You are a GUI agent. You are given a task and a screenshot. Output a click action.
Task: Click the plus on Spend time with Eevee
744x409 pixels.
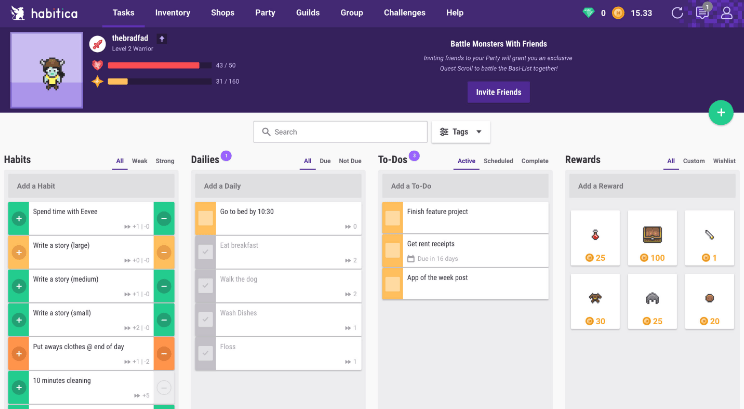(x=18, y=218)
